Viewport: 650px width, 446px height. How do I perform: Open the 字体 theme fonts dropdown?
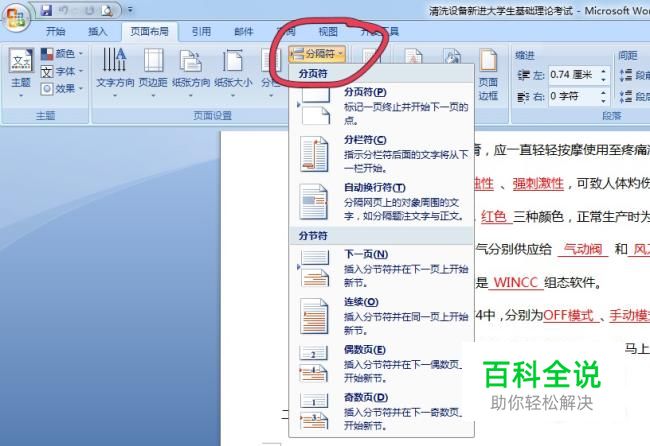pyautogui.click(x=62, y=71)
